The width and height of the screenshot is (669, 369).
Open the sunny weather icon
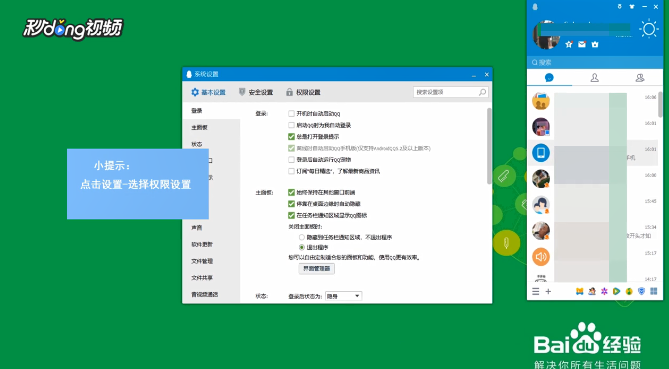[x=649, y=29]
